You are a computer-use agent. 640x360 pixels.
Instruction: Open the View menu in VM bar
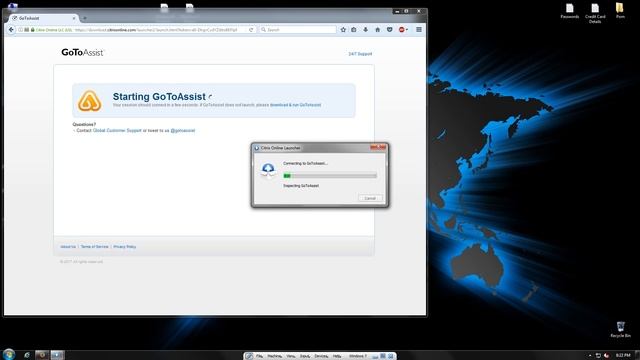(291, 356)
